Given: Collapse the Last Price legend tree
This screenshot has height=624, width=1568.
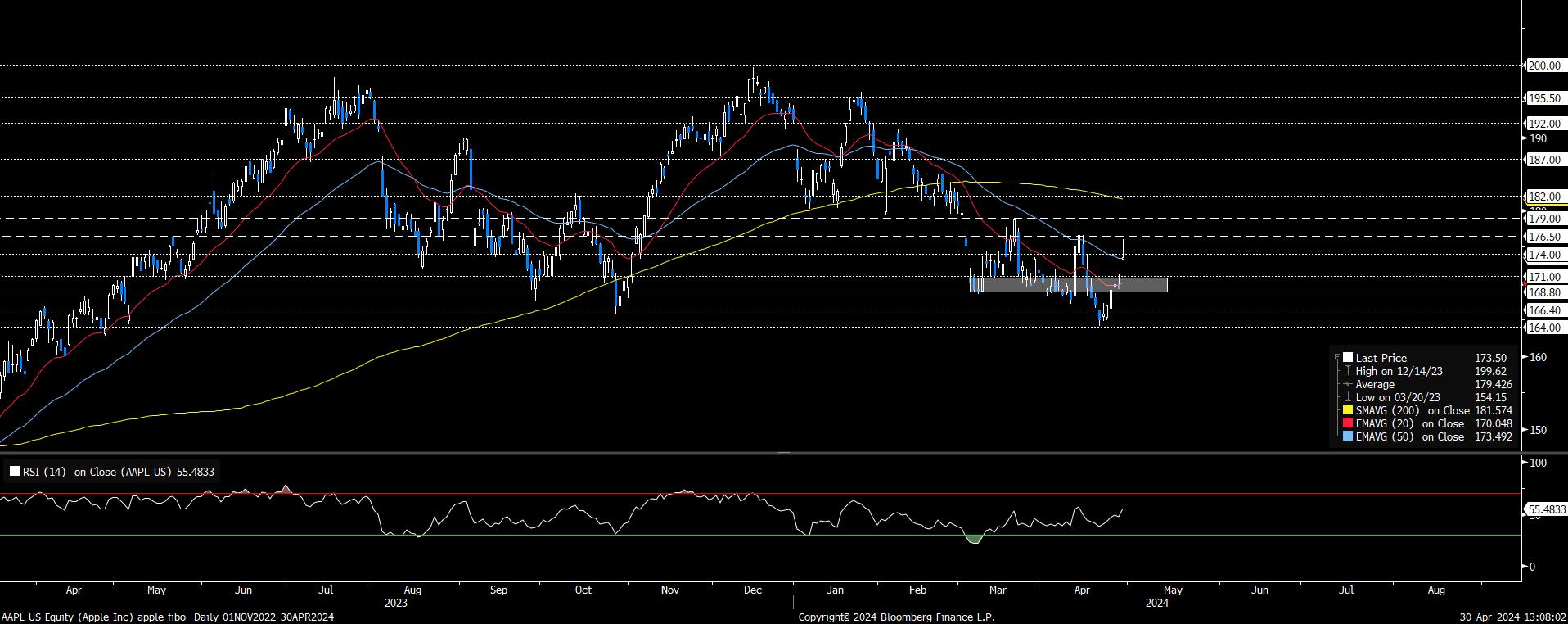Looking at the screenshot, I should point(1337,358).
